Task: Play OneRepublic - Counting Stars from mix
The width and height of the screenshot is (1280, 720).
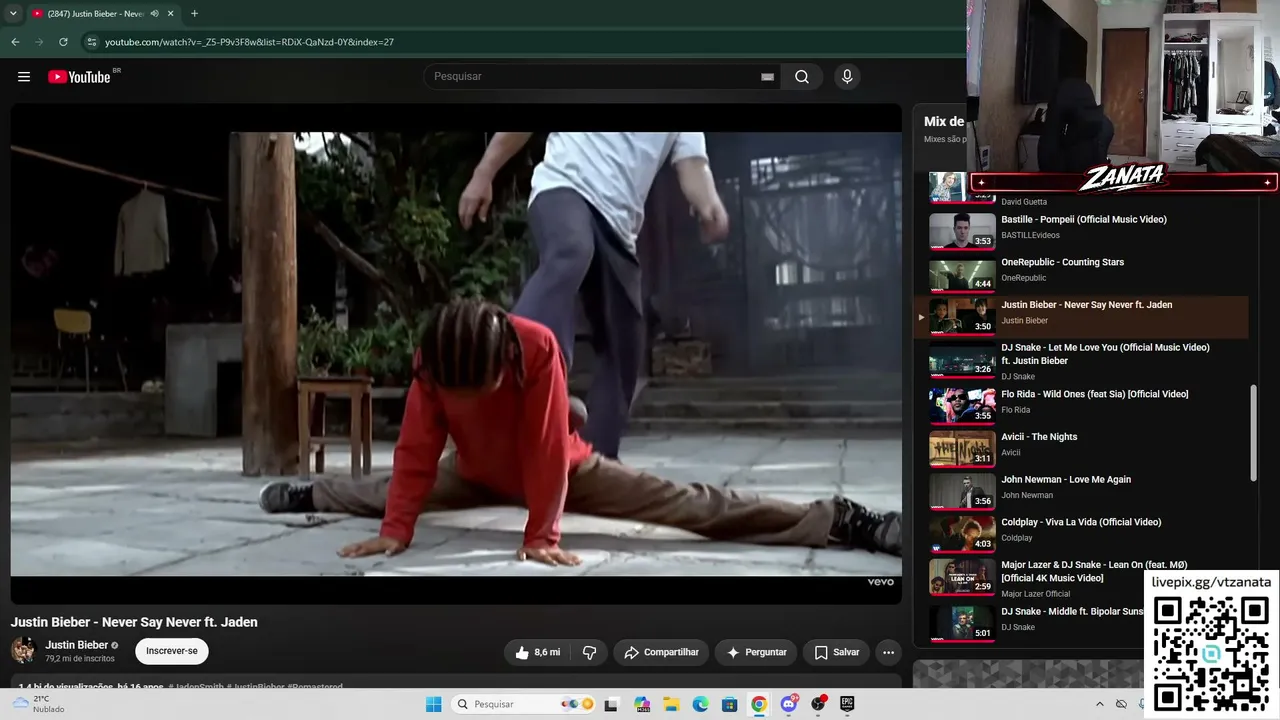Action: pos(1062,262)
